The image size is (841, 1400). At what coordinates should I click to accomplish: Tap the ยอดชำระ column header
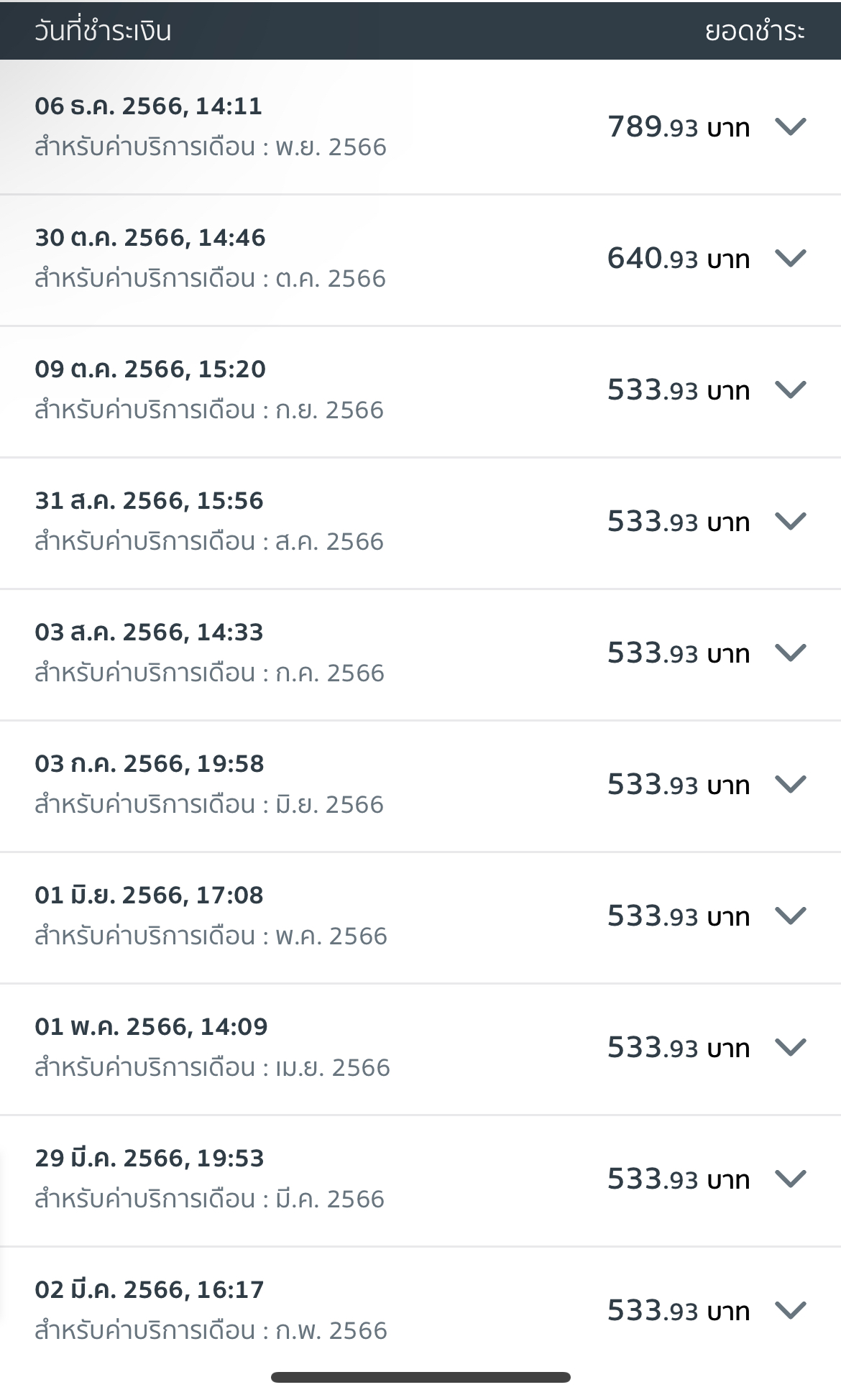pos(754,31)
